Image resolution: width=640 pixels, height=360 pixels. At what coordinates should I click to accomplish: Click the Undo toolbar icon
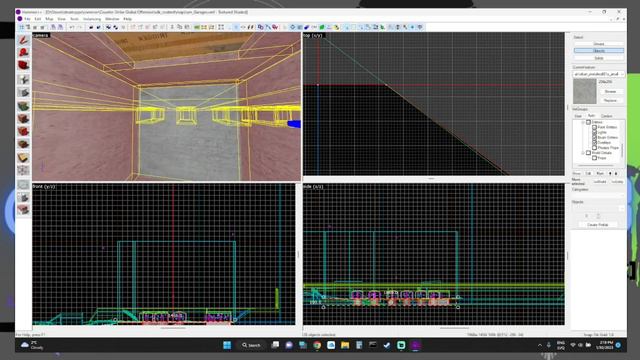[72, 27]
